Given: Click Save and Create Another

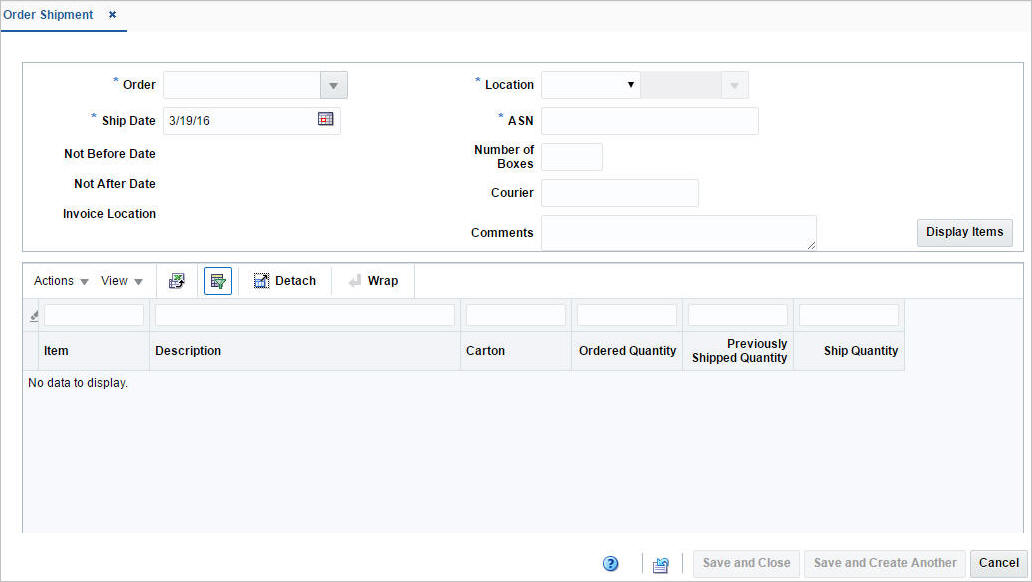Looking at the screenshot, I should point(884,563).
